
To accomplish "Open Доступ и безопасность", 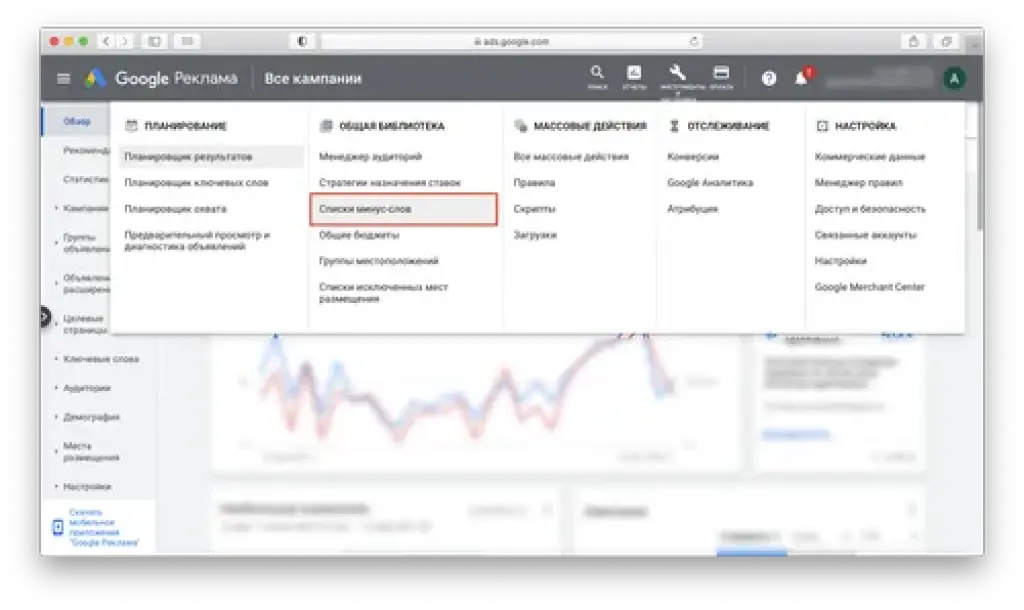I will pyautogui.click(x=870, y=209).
